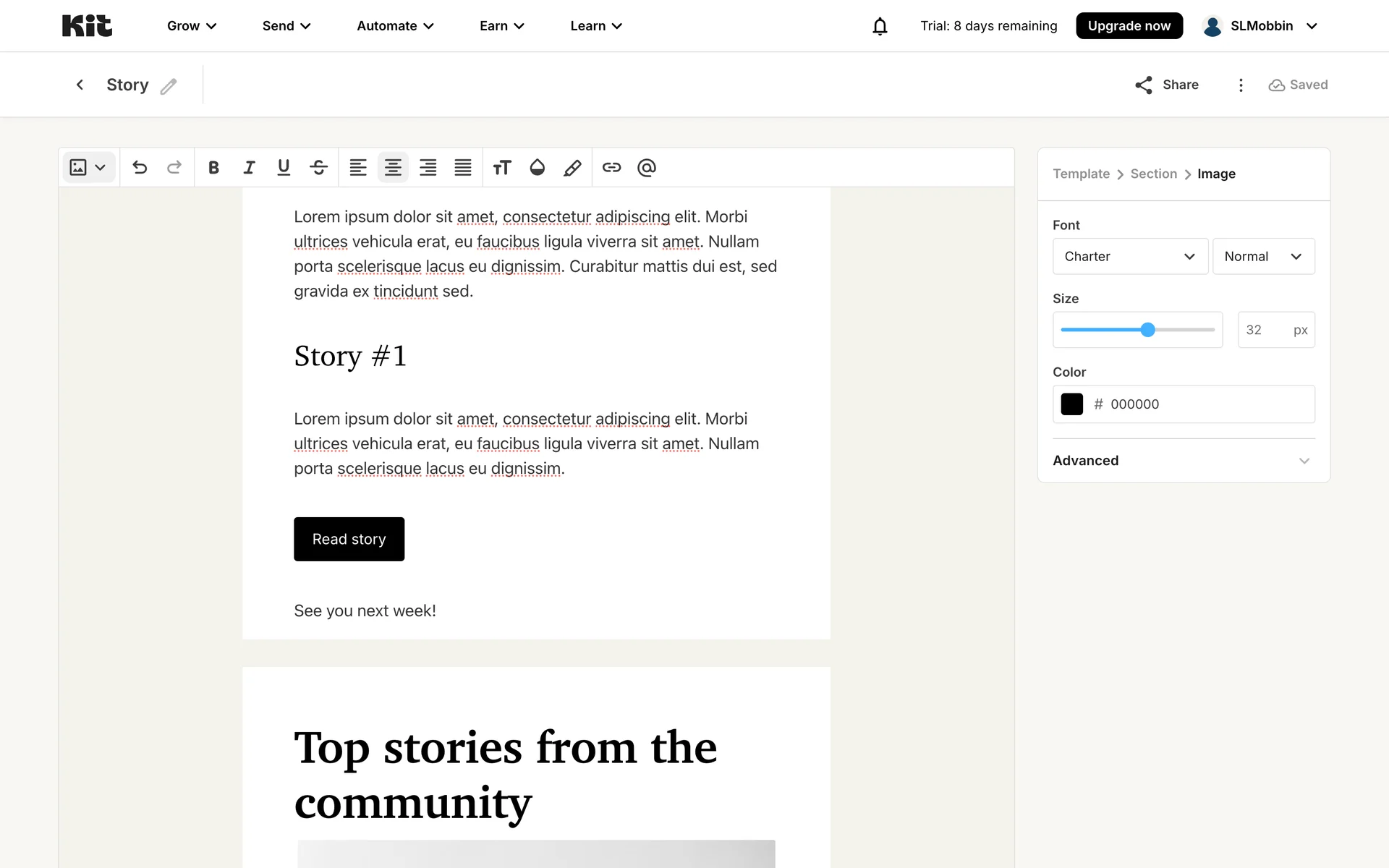Viewport: 1389px width, 868px height.
Task: Click the text size icon
Action: click(501, 168)
